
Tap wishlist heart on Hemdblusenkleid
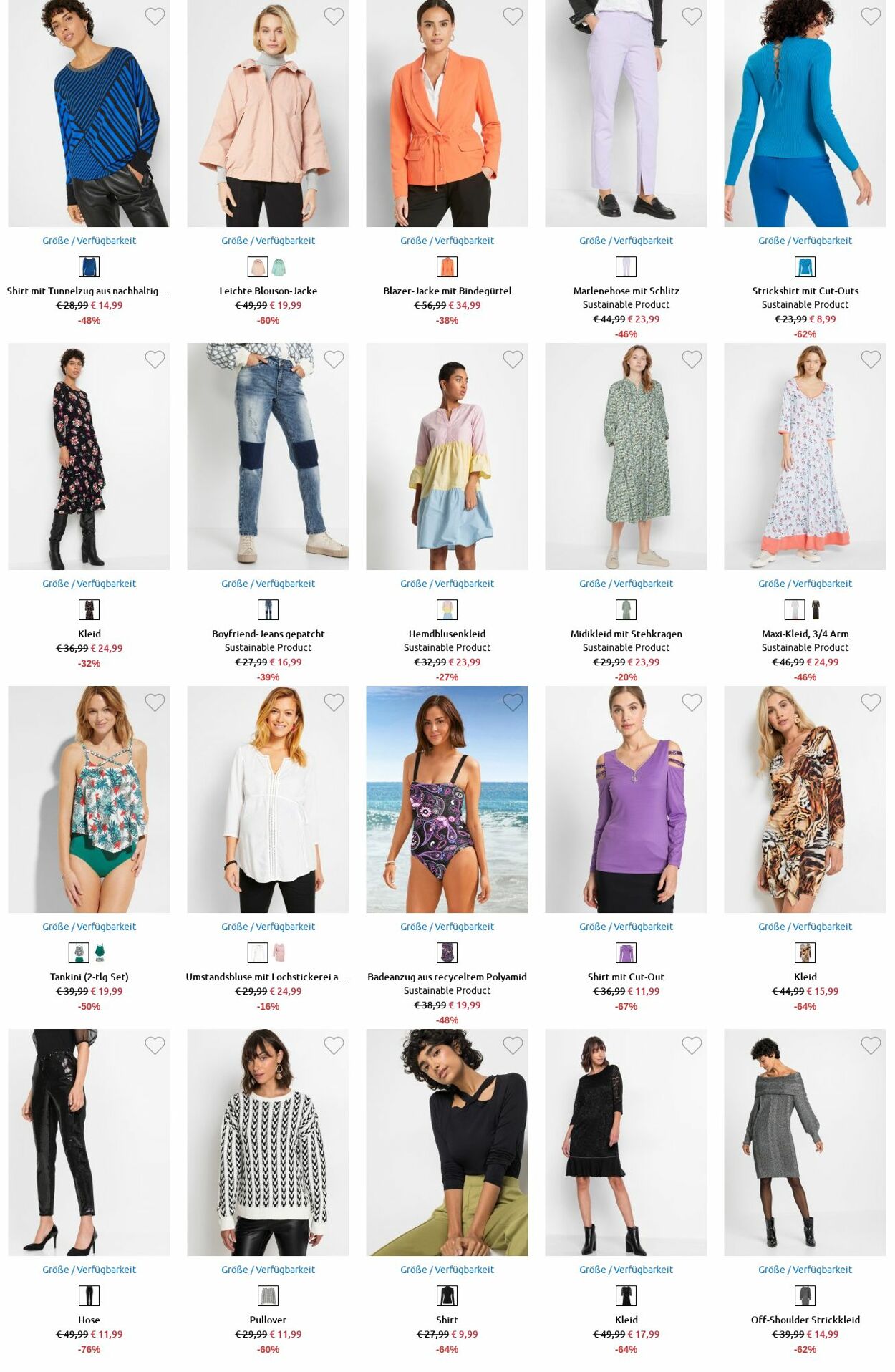tap(513, 359)
